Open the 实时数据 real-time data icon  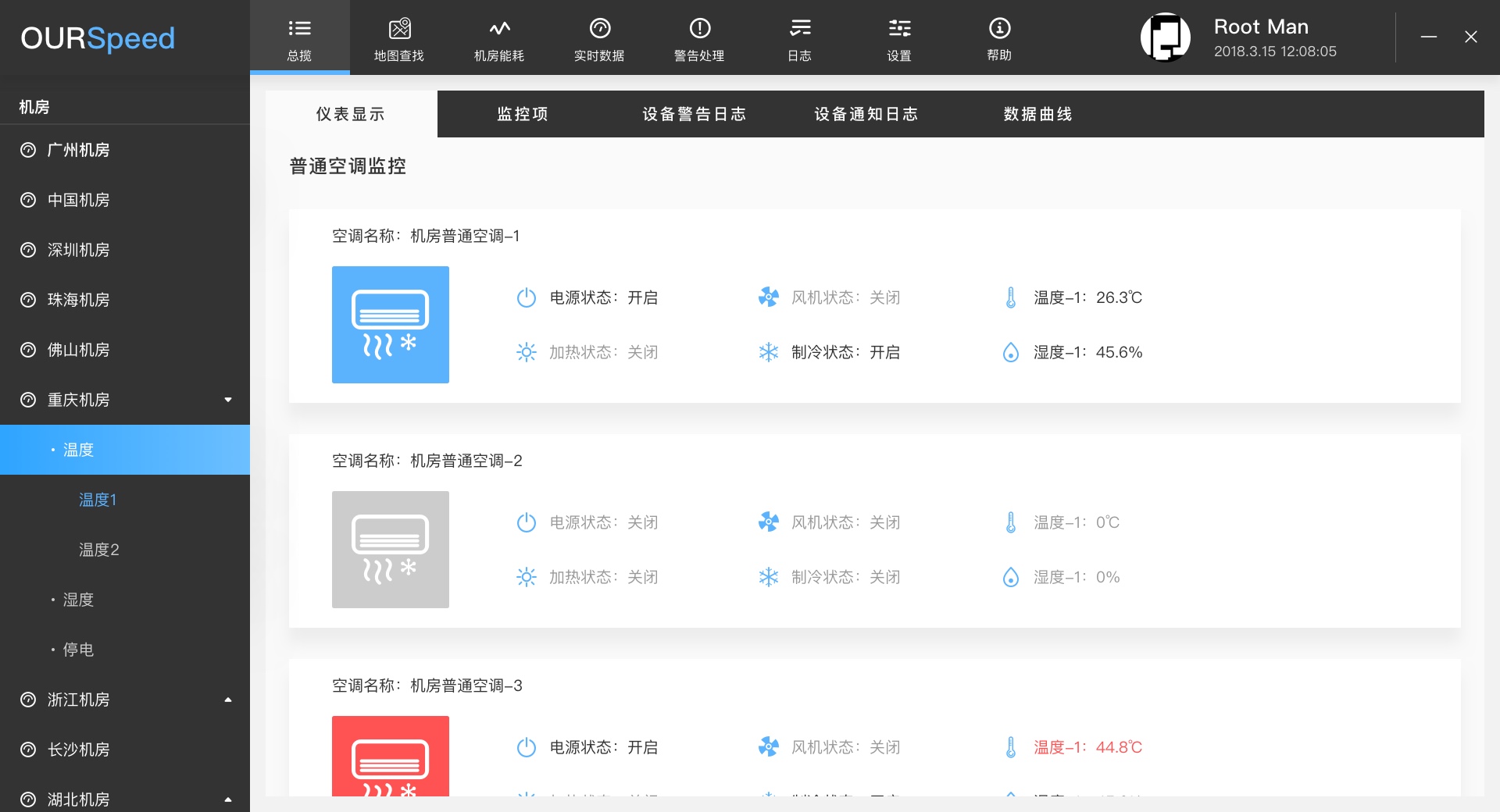coord(599,30)
